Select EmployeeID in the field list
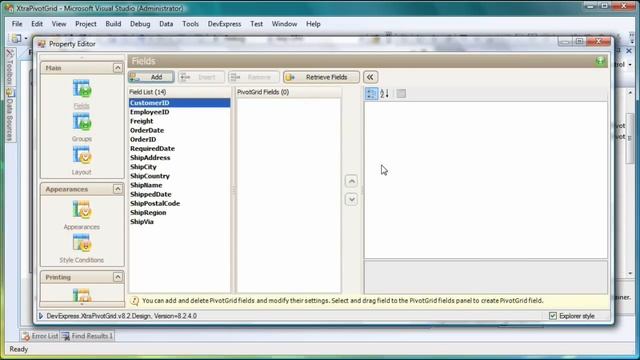This screenshot has height=360, width=640. click(x=180, y=112)
